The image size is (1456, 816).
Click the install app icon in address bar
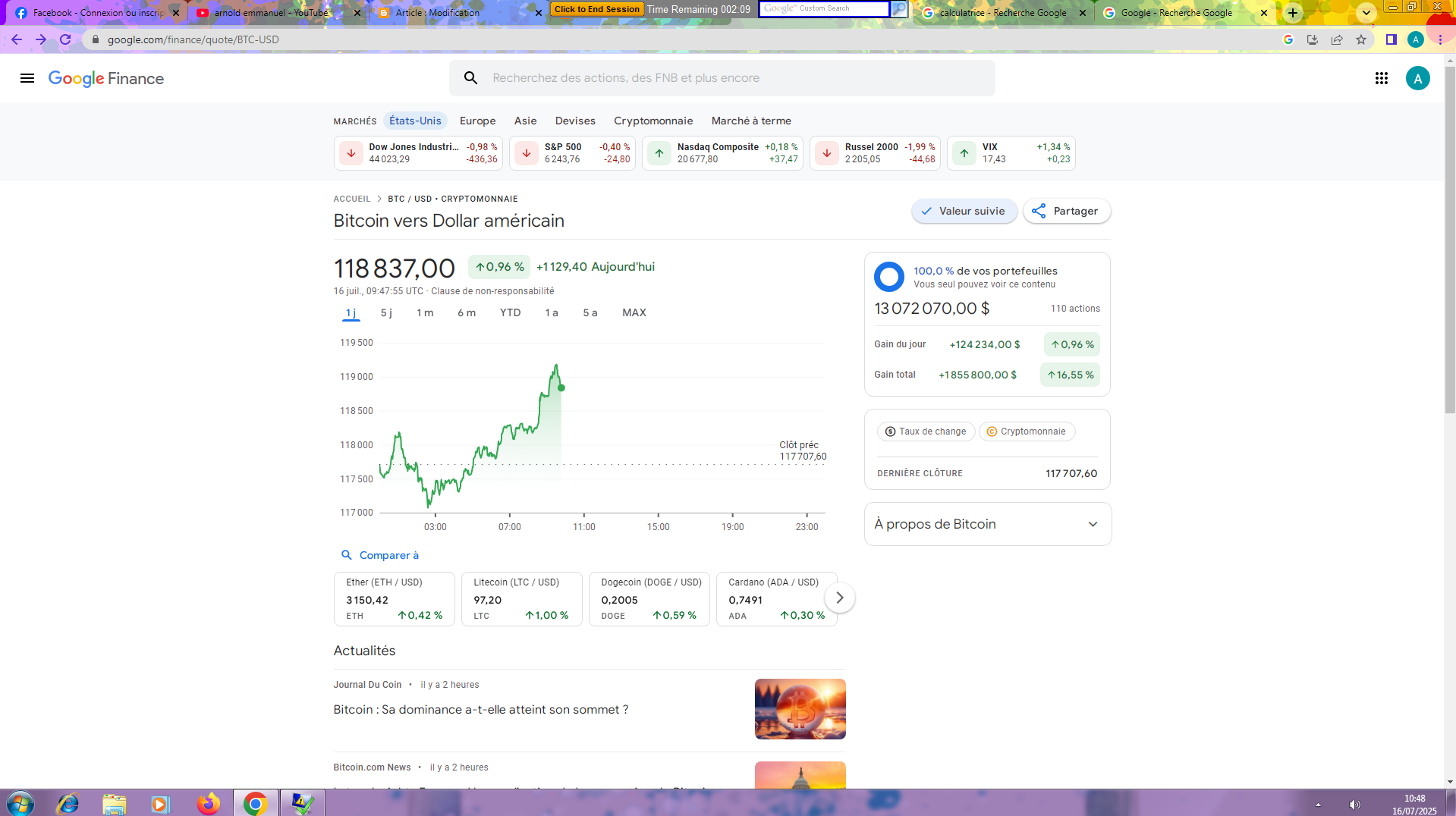(x=1313, y=39)
